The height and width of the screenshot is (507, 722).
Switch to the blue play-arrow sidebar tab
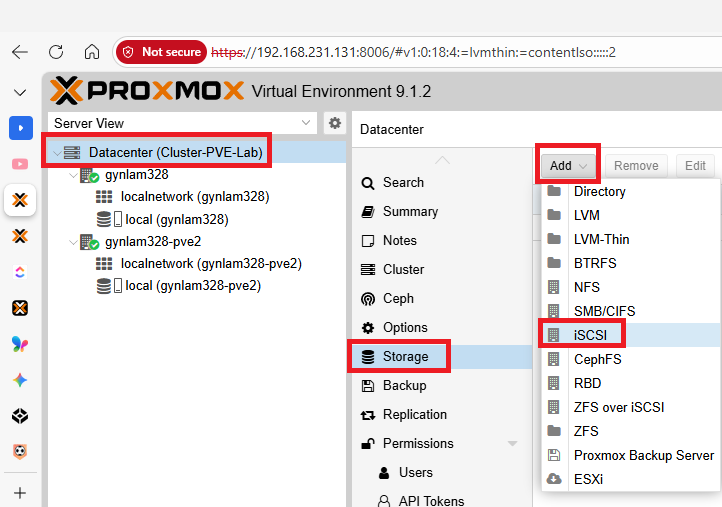pyautogui.click(x=21, y=128)
